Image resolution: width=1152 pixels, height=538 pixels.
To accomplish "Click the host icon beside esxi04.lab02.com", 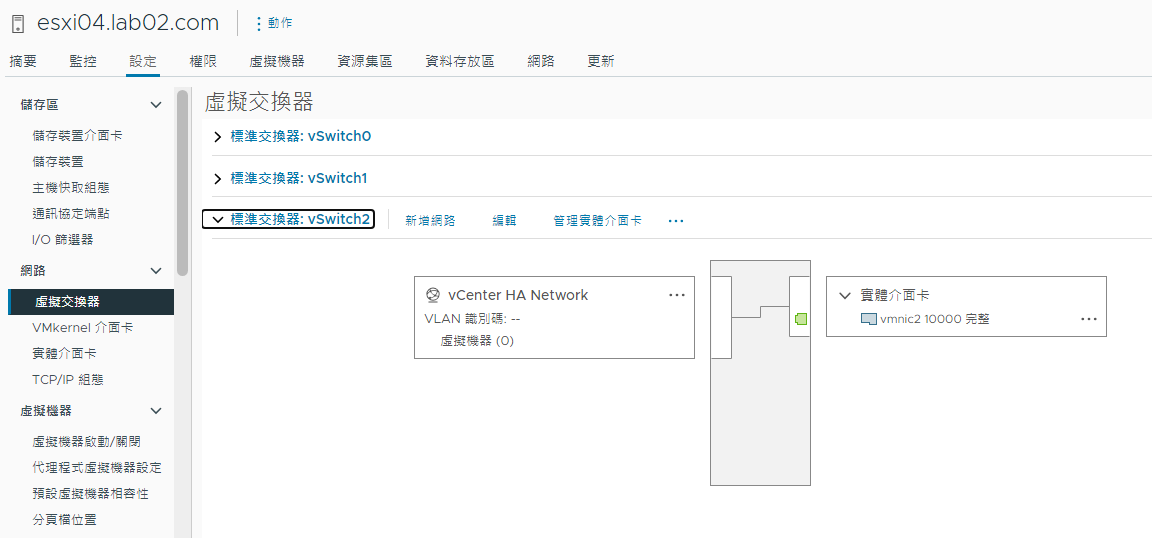I will coord(18,24).
